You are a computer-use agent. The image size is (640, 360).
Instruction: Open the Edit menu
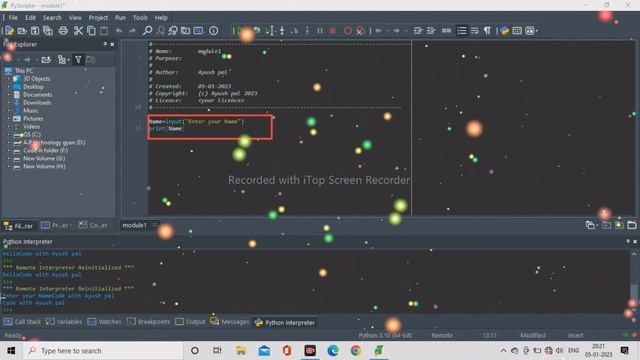pos(30,18)
